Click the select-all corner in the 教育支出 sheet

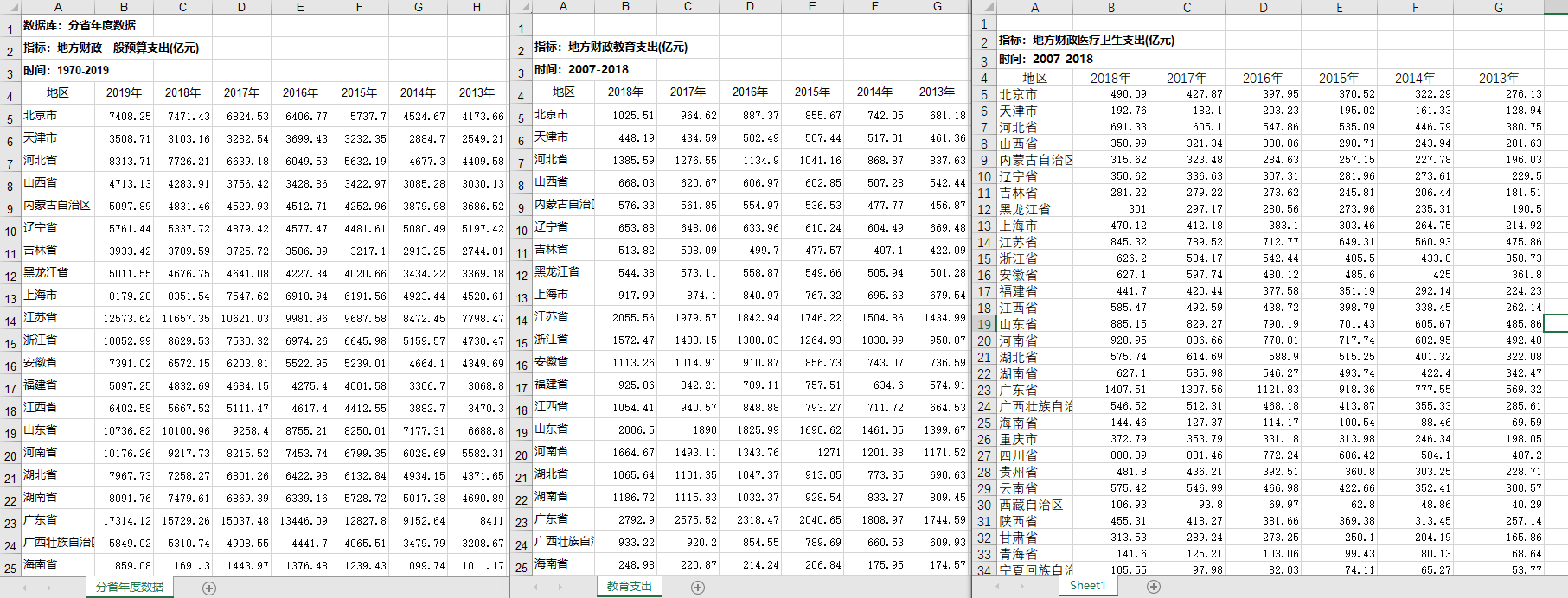coord(521,7)
